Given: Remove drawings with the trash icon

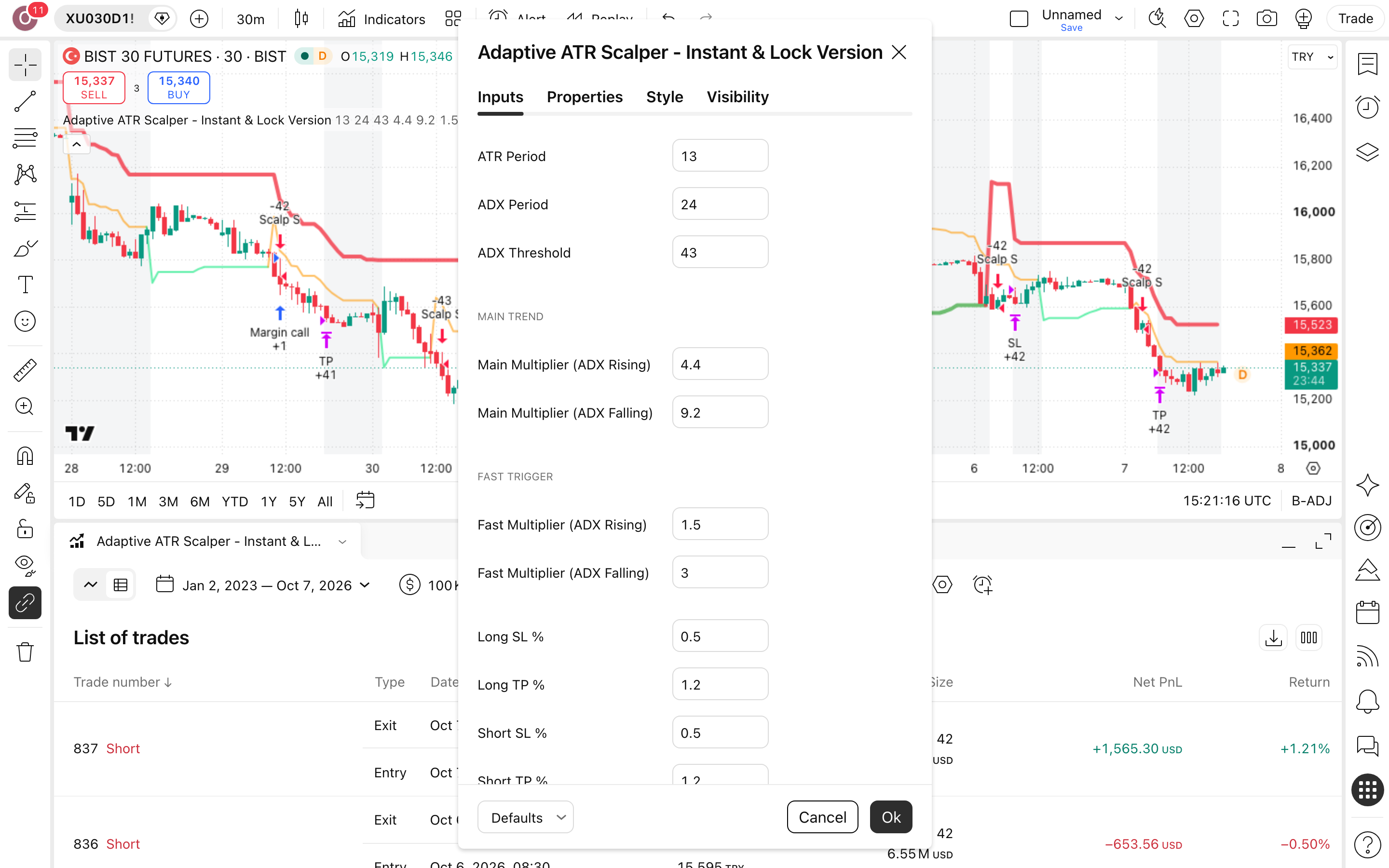Looking at the screenshot, I should [25, 652].
